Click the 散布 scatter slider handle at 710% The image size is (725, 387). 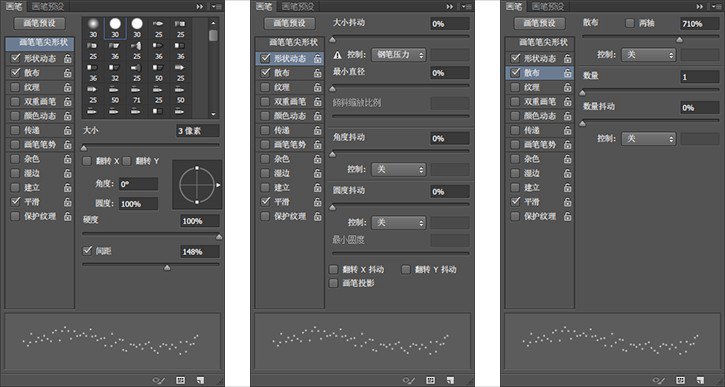coord(679,39)
